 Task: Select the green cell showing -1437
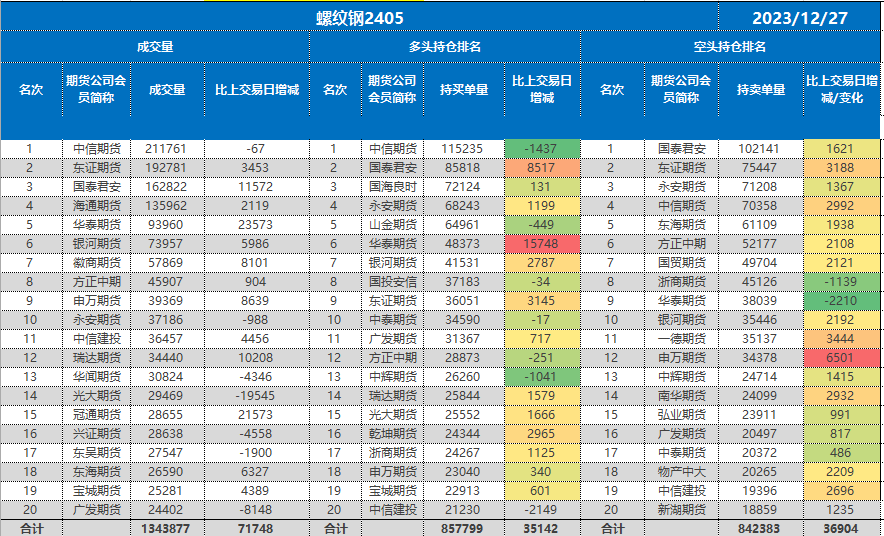click(542, 149)
